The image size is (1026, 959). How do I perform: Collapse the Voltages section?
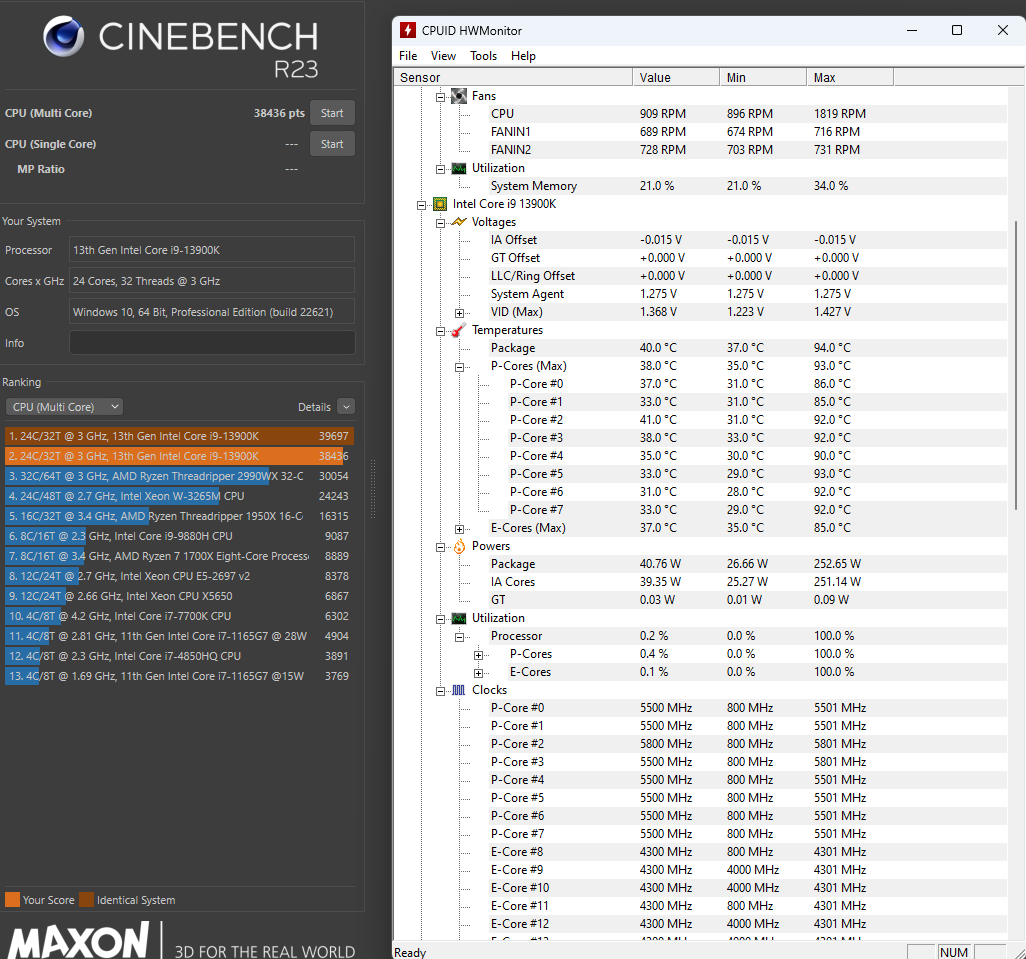440,223
